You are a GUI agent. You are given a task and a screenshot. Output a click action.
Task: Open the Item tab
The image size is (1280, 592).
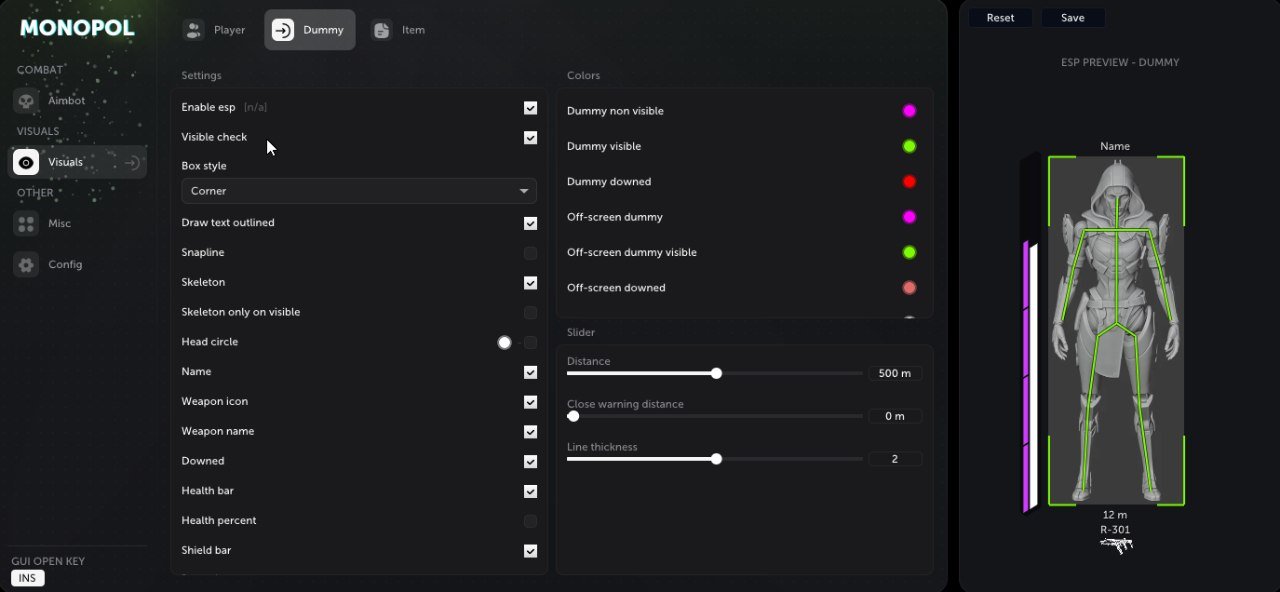pos(399,30)
